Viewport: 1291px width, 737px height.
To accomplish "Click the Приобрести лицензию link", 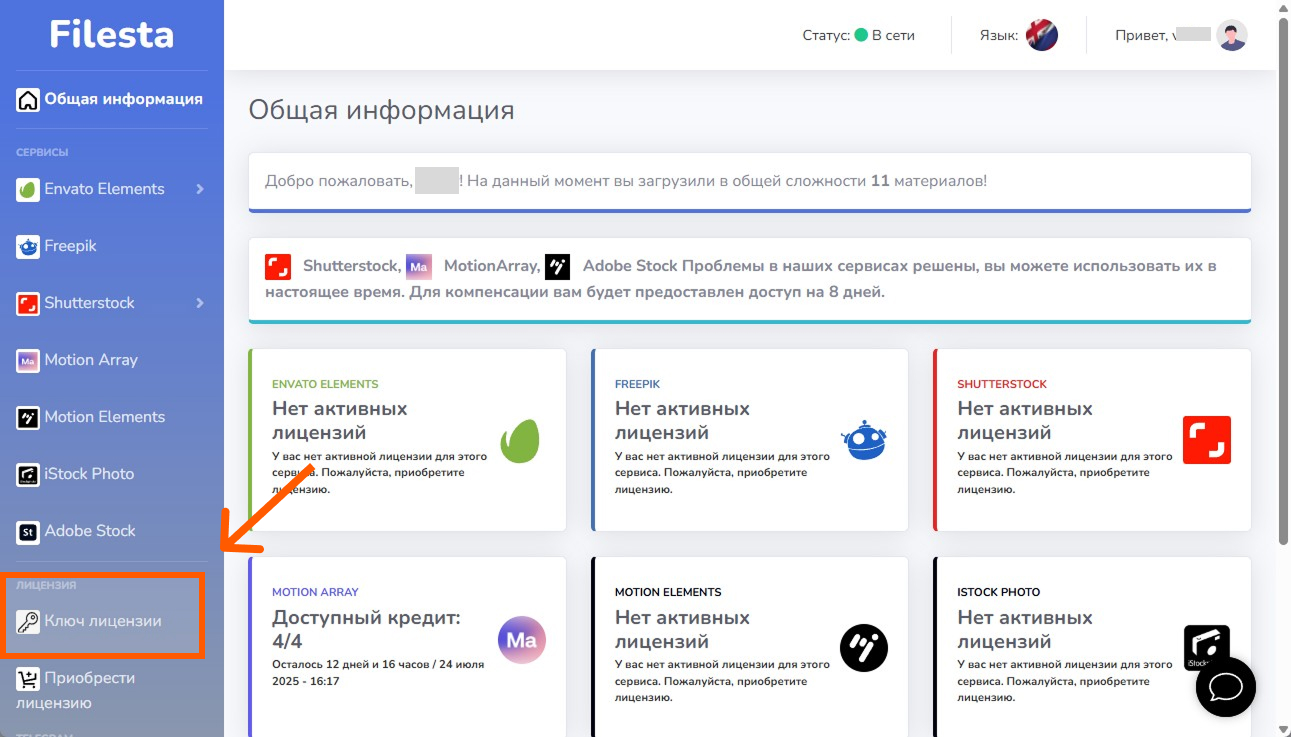I will click(89, 679).
